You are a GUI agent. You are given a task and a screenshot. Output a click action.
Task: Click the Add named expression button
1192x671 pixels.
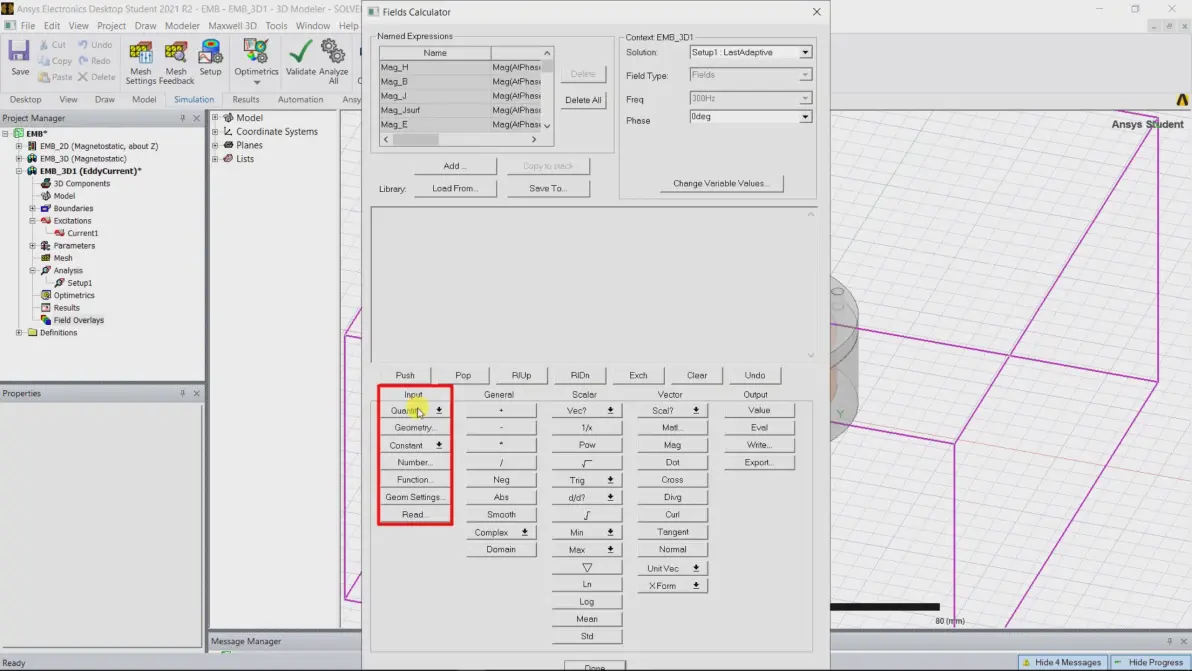(x=455, y=166)
